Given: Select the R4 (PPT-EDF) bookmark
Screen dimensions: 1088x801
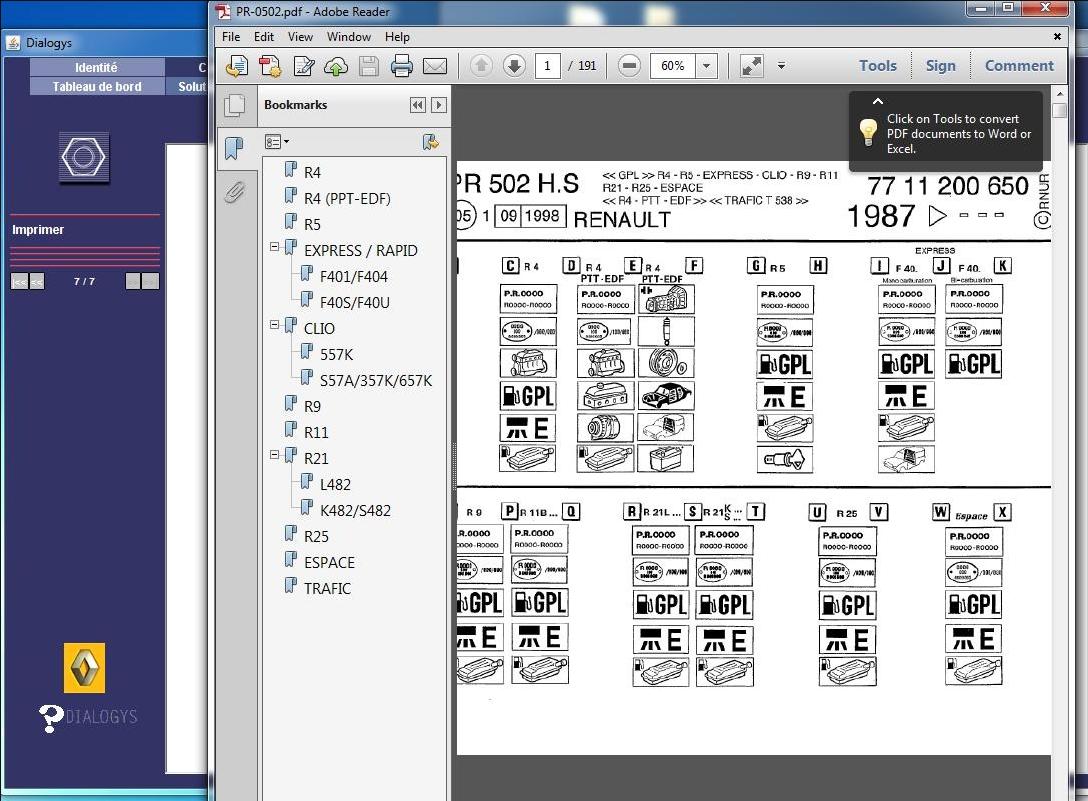Looking at the screenshot, I should [x=347, y=199].
